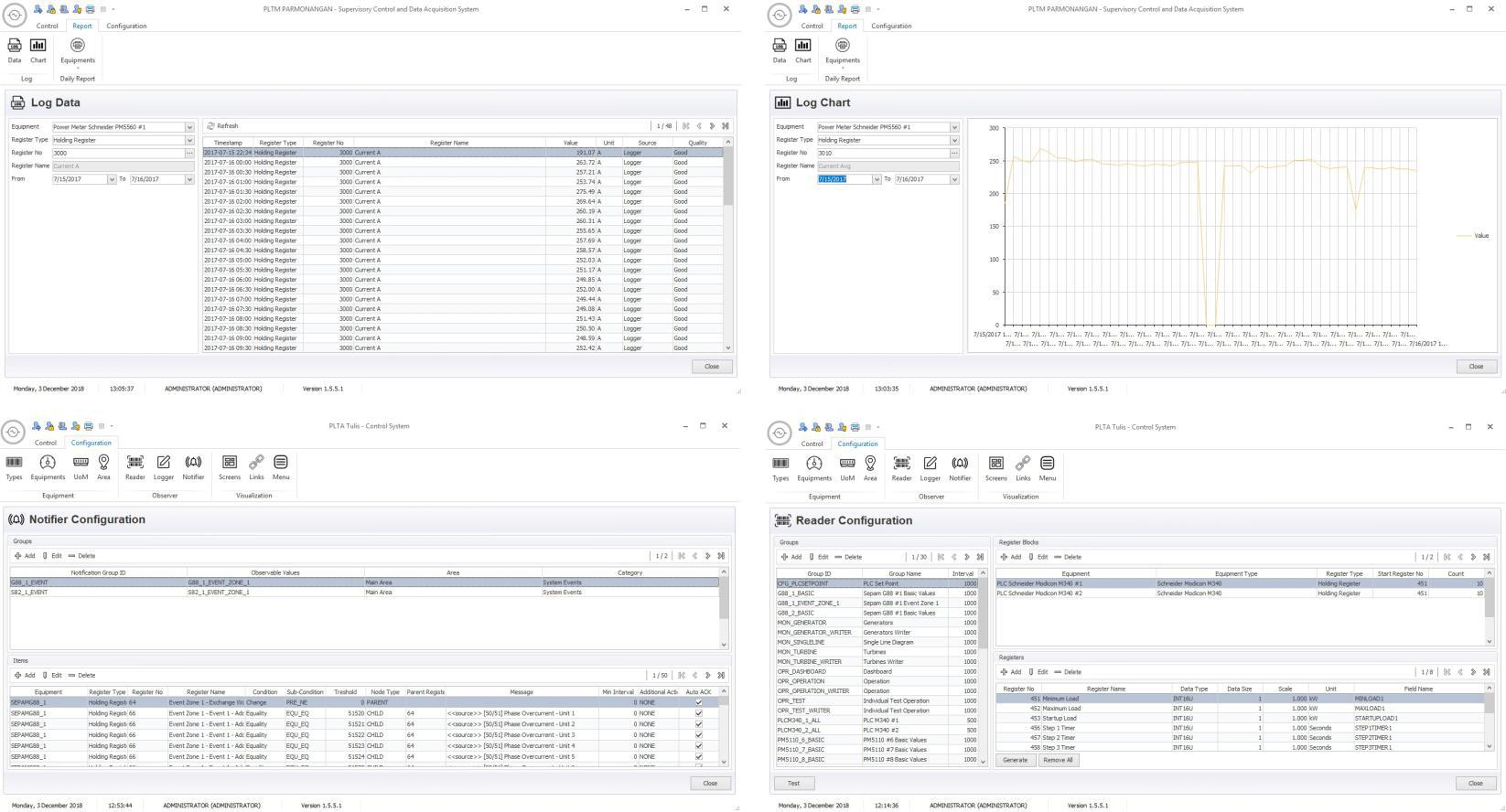Switch to Configuration tab in Log Data window

tap(126, 26)
